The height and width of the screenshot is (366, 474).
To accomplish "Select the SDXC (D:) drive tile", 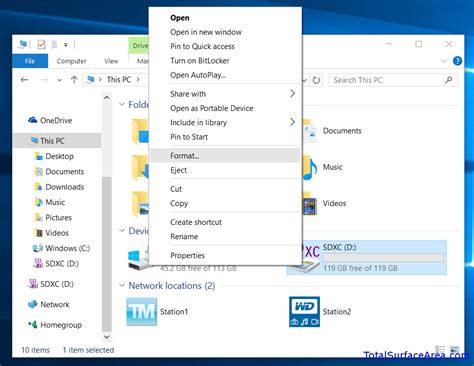I will pyautogui.click(x=366, y=258).
